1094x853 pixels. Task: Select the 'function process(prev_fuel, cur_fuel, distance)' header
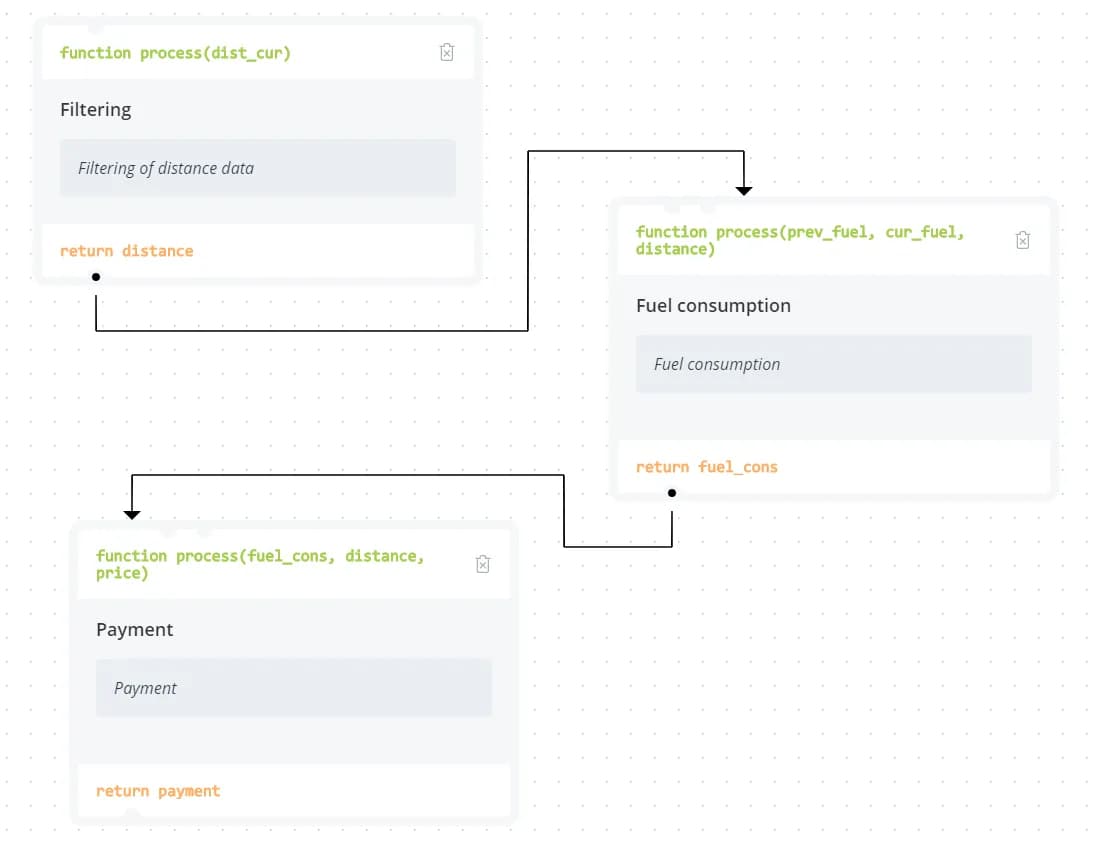pos(800,240)
